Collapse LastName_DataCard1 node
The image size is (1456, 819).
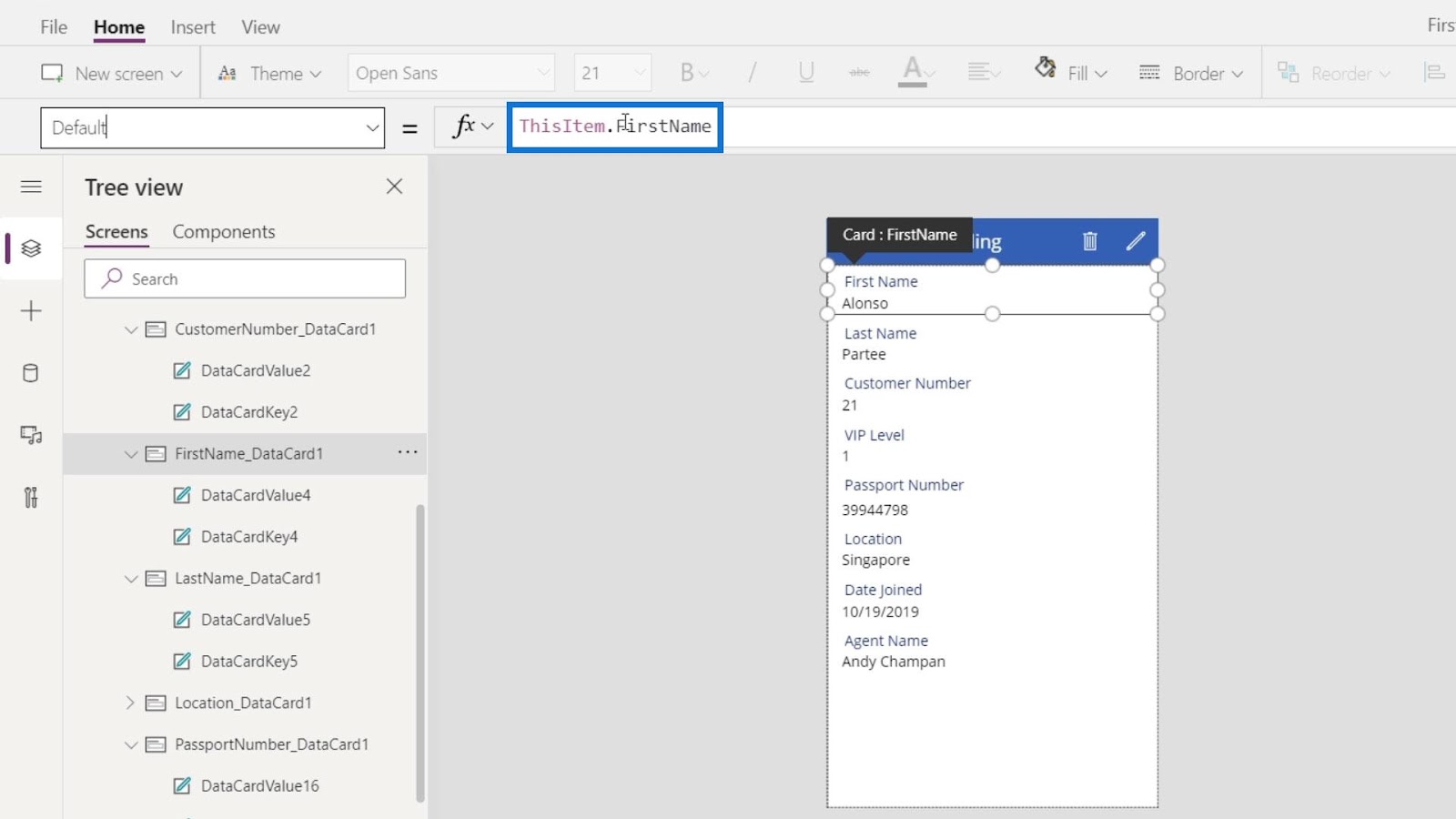click(x=131, y=579)
